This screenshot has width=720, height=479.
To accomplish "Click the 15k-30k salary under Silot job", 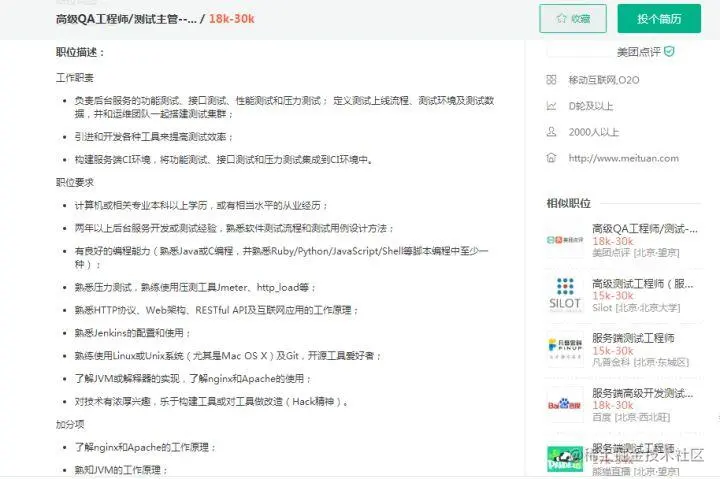I will 613,296.
